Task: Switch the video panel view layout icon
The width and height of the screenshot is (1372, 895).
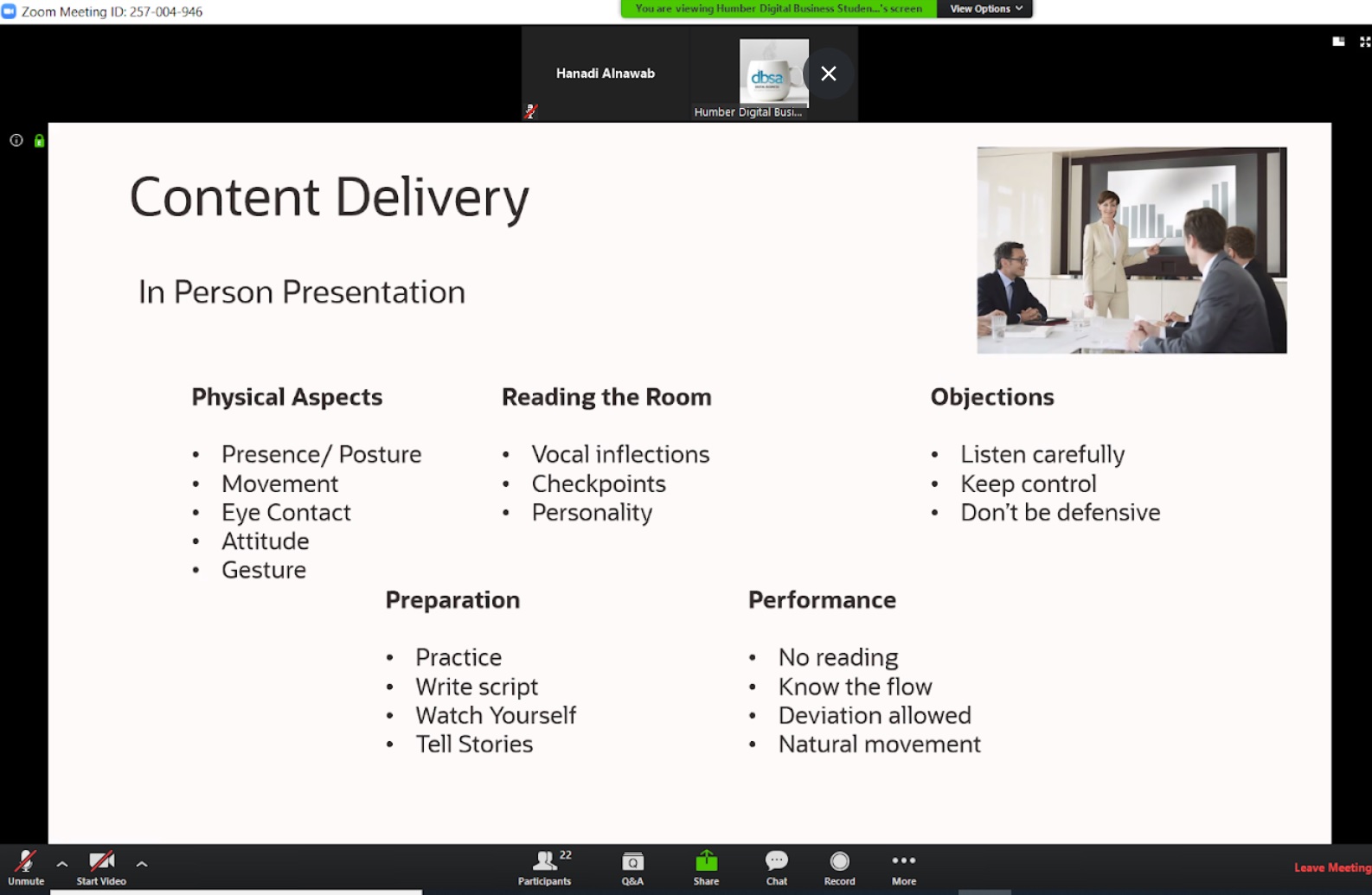Action: (x=1338, y=42)
